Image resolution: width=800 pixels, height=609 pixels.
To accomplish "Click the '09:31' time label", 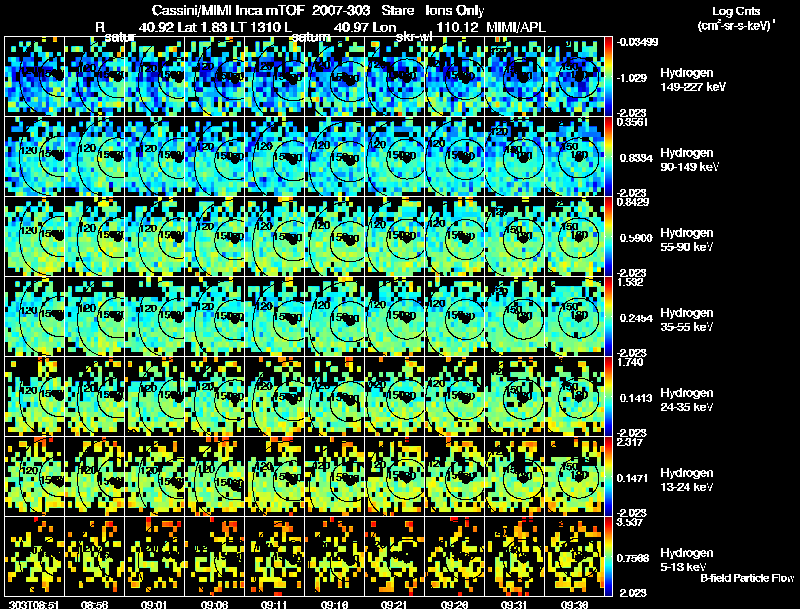I will [x=514, y=604].
